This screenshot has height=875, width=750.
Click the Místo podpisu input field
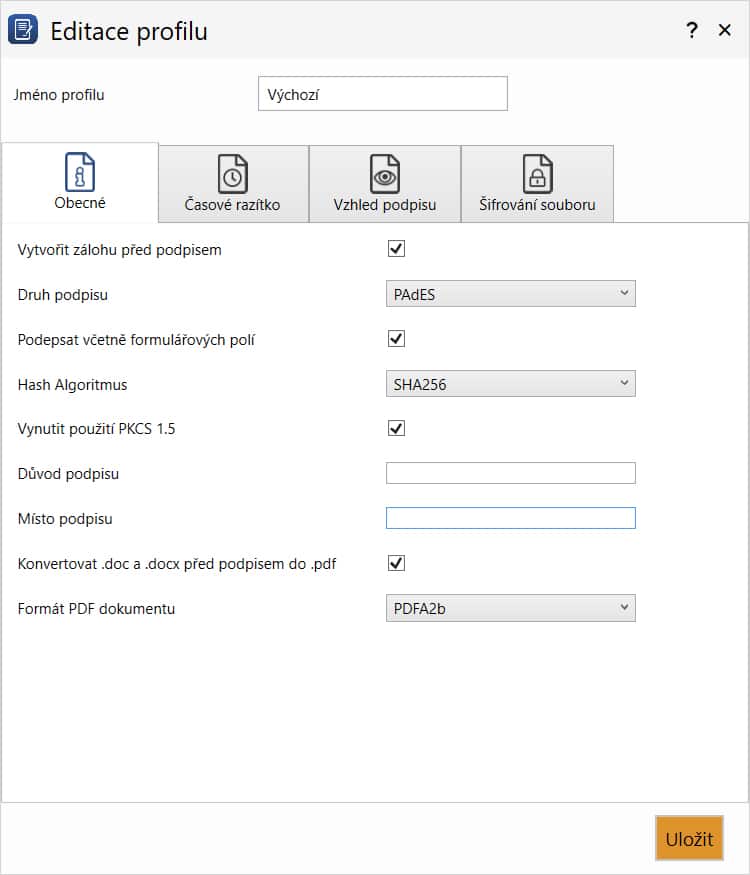click(x=511, y=518)
